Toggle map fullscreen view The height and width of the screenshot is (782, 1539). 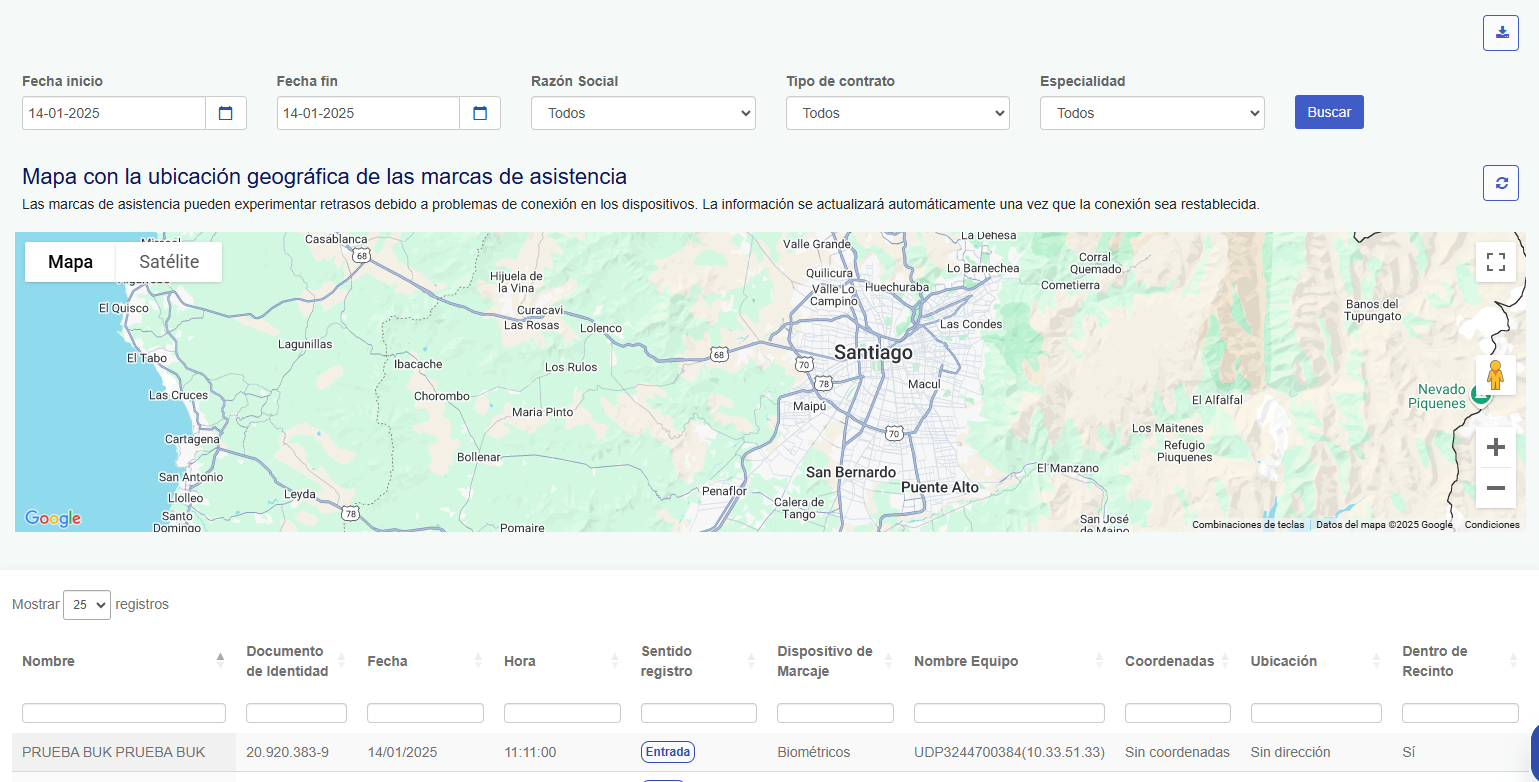coord(1495,262)
